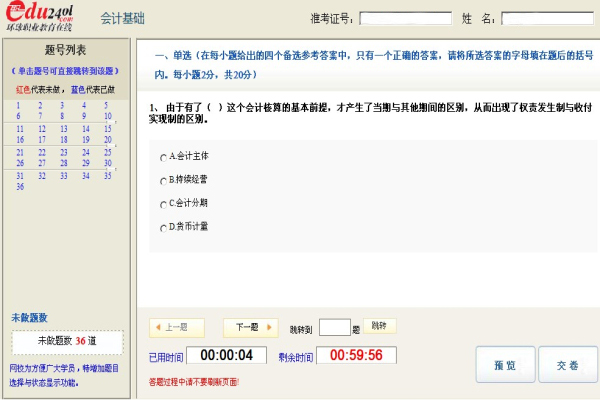Select question 23 in the question list
600x400 pixels.
(63, 152)
